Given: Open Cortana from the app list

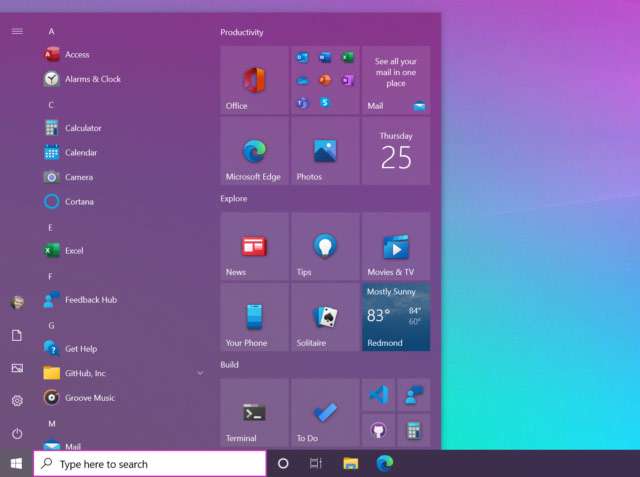Looking at the screenshot, I should [122, 201].
